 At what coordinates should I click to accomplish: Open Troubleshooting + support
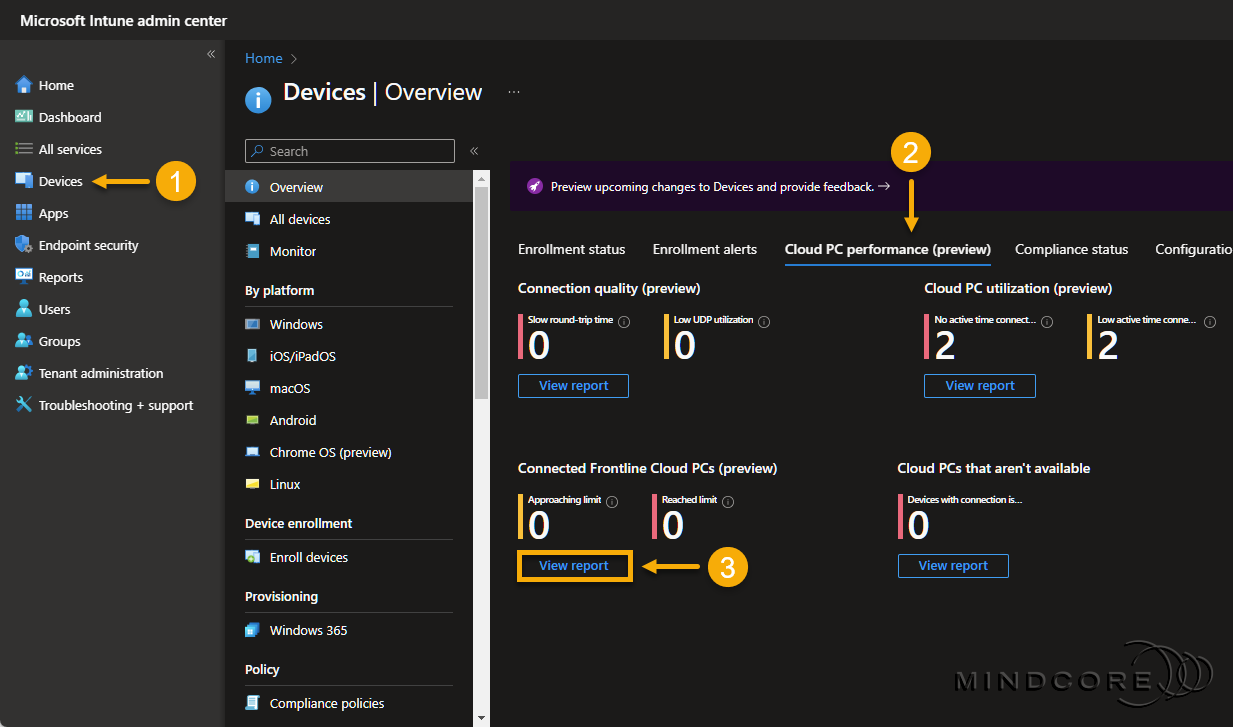click(x=107, y=405)
